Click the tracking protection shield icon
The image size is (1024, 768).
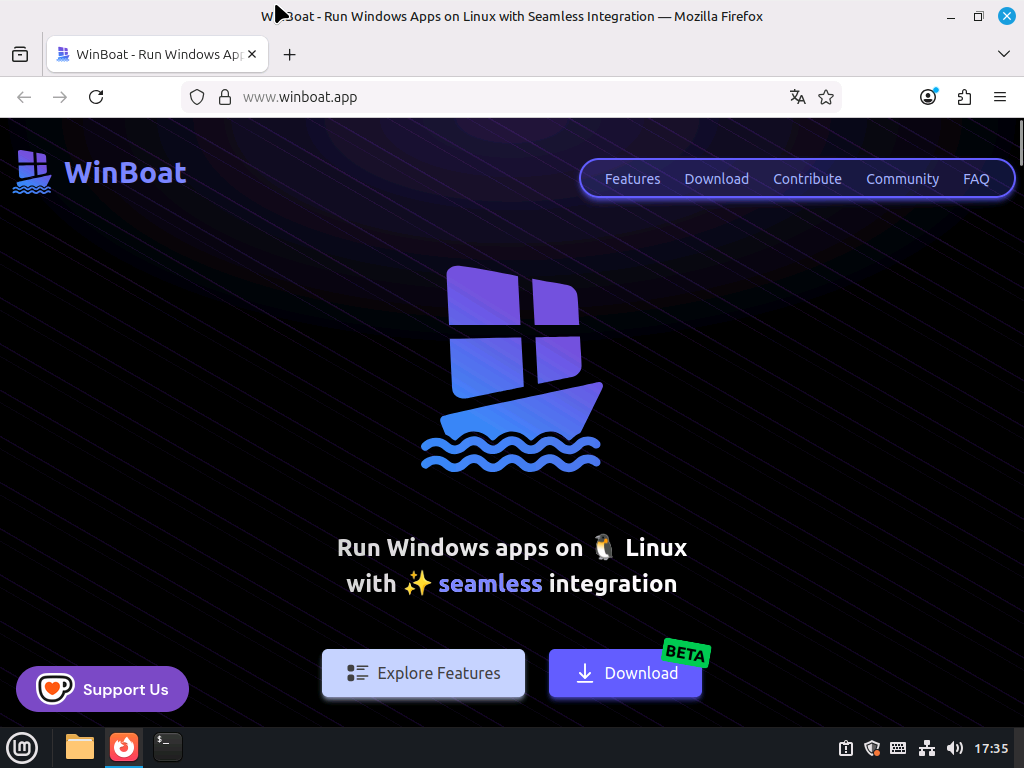197,97
